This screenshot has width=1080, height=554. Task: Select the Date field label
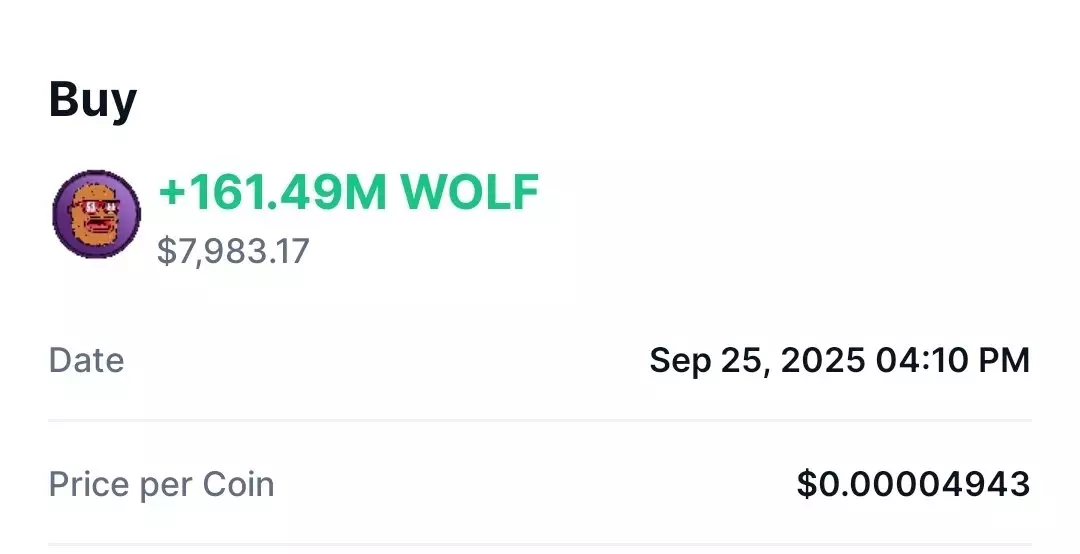pyautogui.click(x=86, y=360)
